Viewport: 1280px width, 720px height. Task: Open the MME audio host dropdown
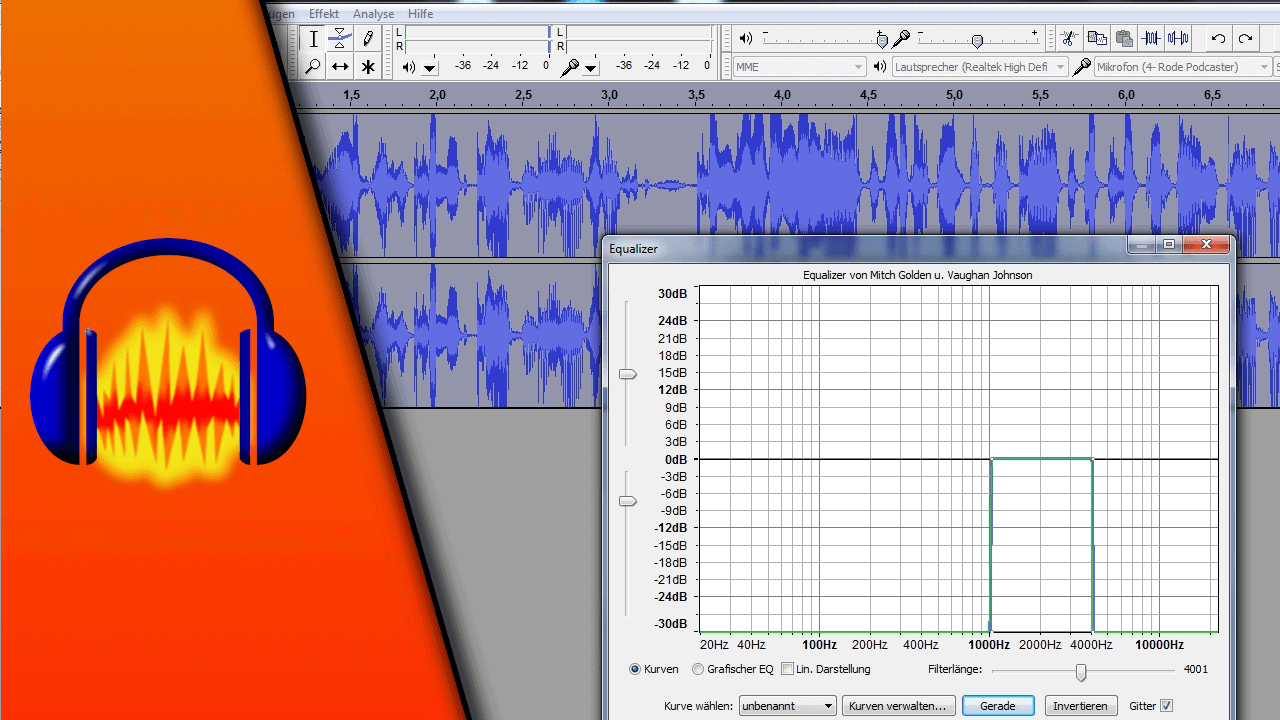(x=799, y=67)
